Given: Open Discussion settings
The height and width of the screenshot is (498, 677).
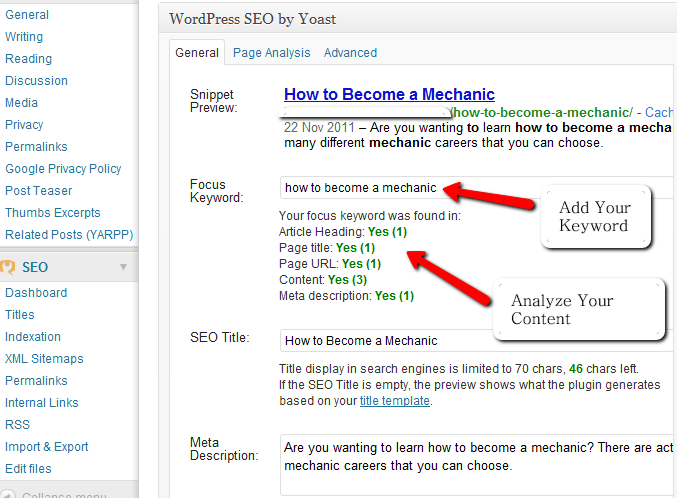Looking at the screenshot, I should click(36, 81).
